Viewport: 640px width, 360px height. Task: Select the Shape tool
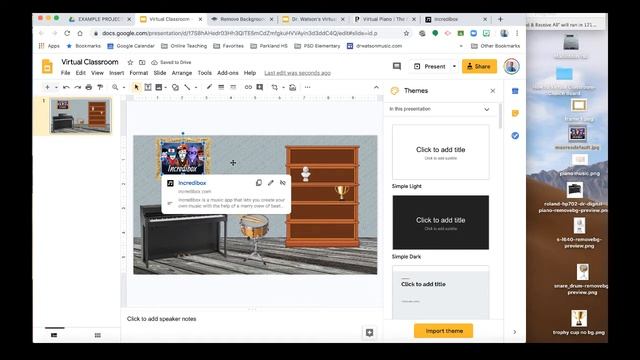(x=176, y=87)
